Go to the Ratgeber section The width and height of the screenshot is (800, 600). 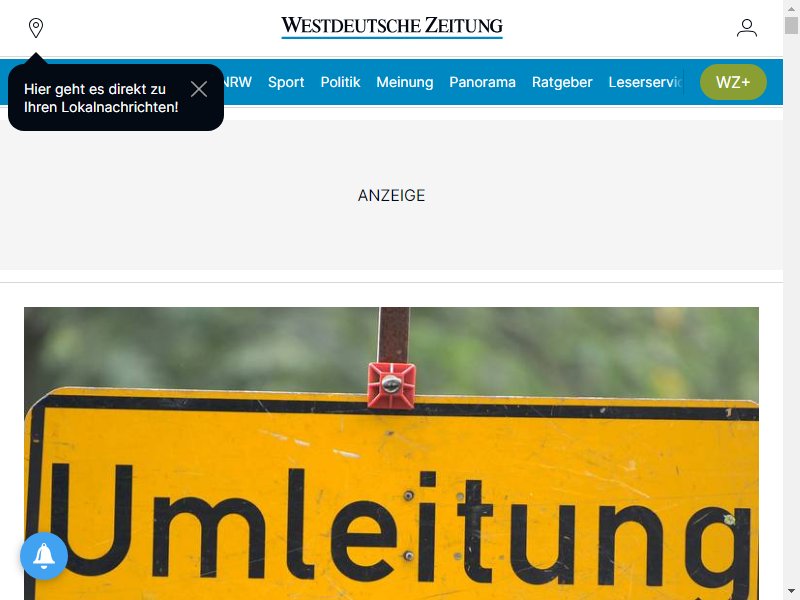pyautogui.click(x=562, y=82)
